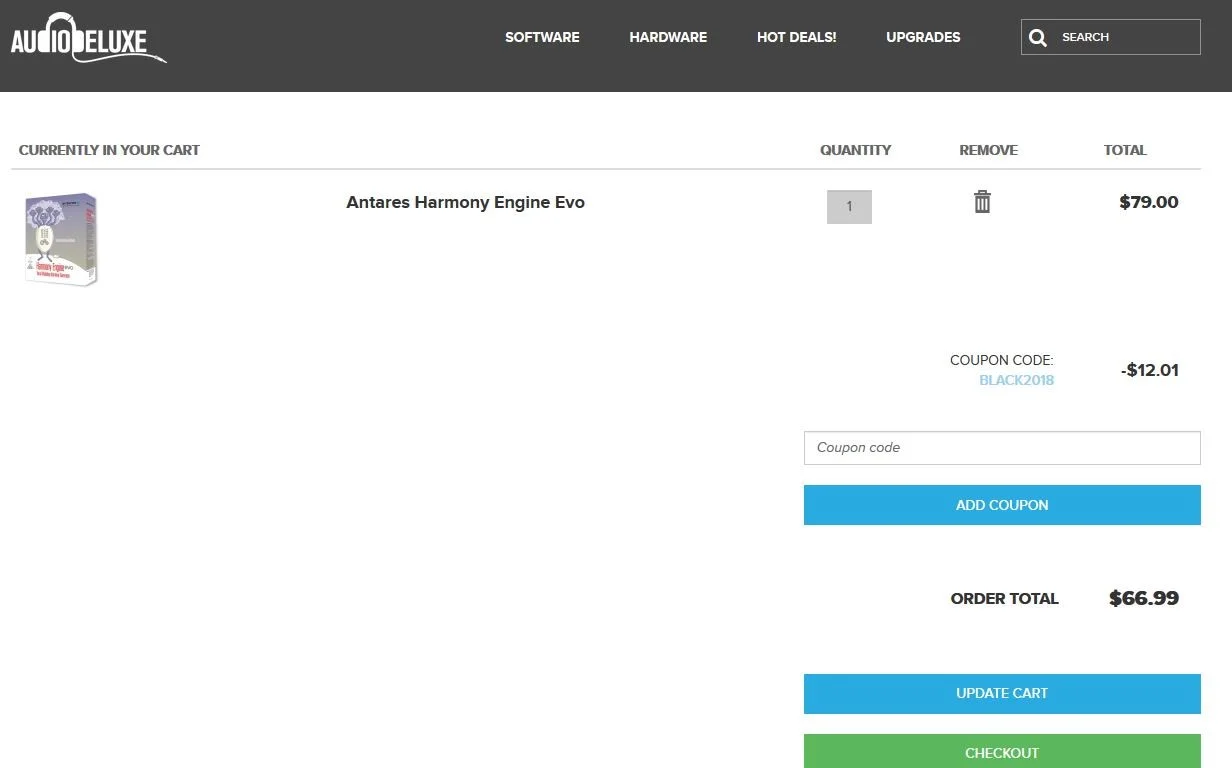Click the $79.00 item total
This screenshot has width=1232, height=768.
(1149, 202)
